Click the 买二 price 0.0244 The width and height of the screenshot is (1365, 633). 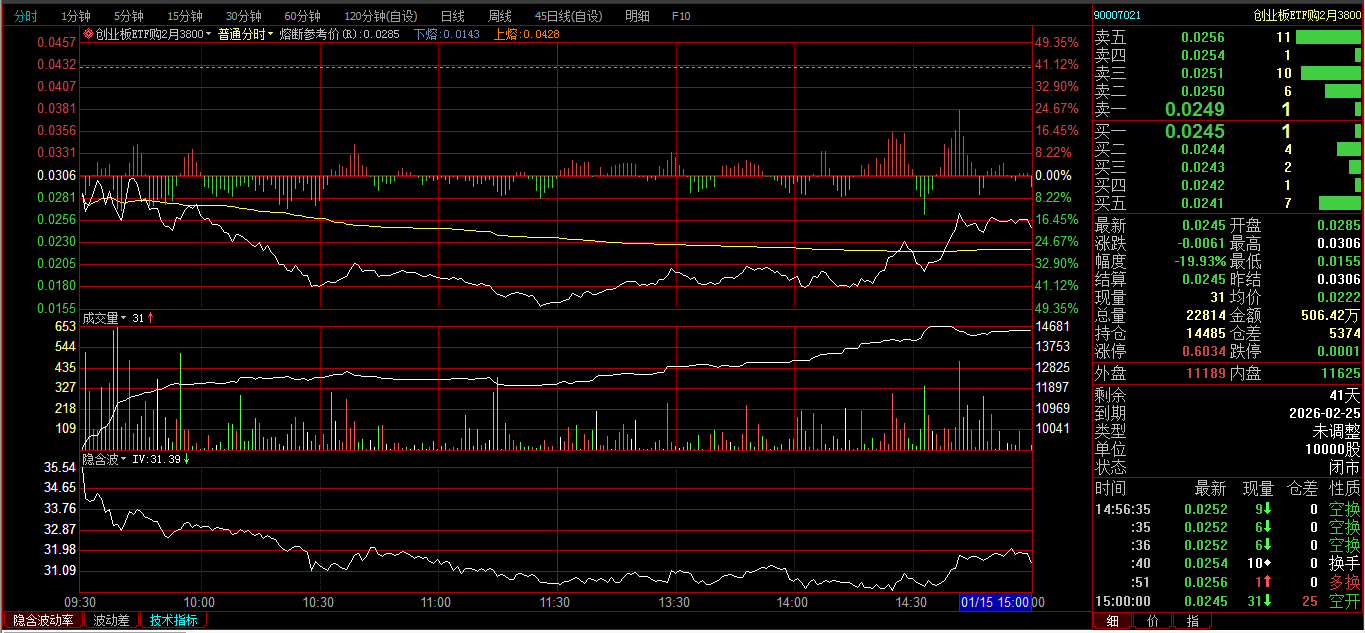1202,149
